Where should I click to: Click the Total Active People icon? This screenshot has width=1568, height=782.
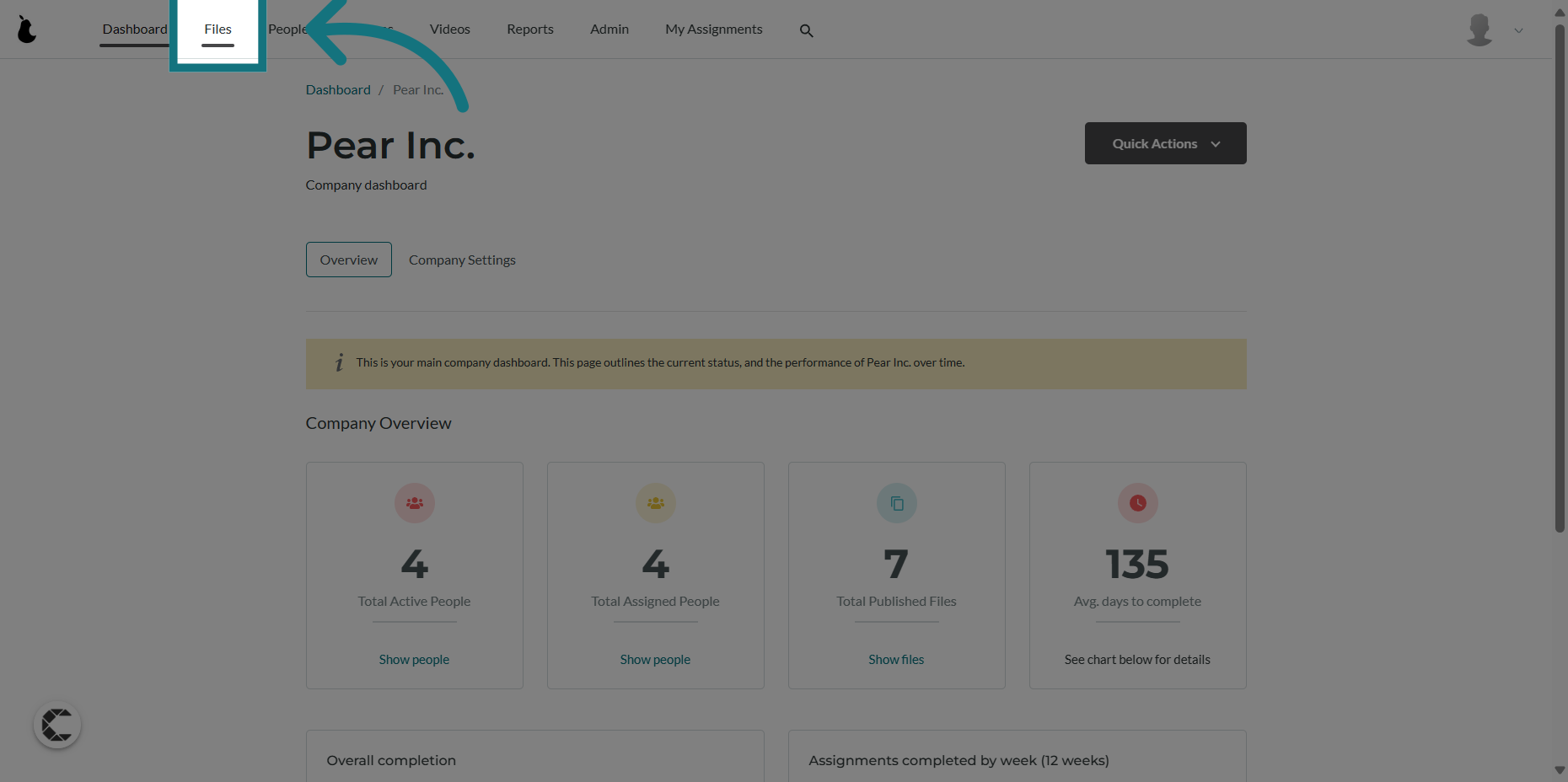(415, 503)
